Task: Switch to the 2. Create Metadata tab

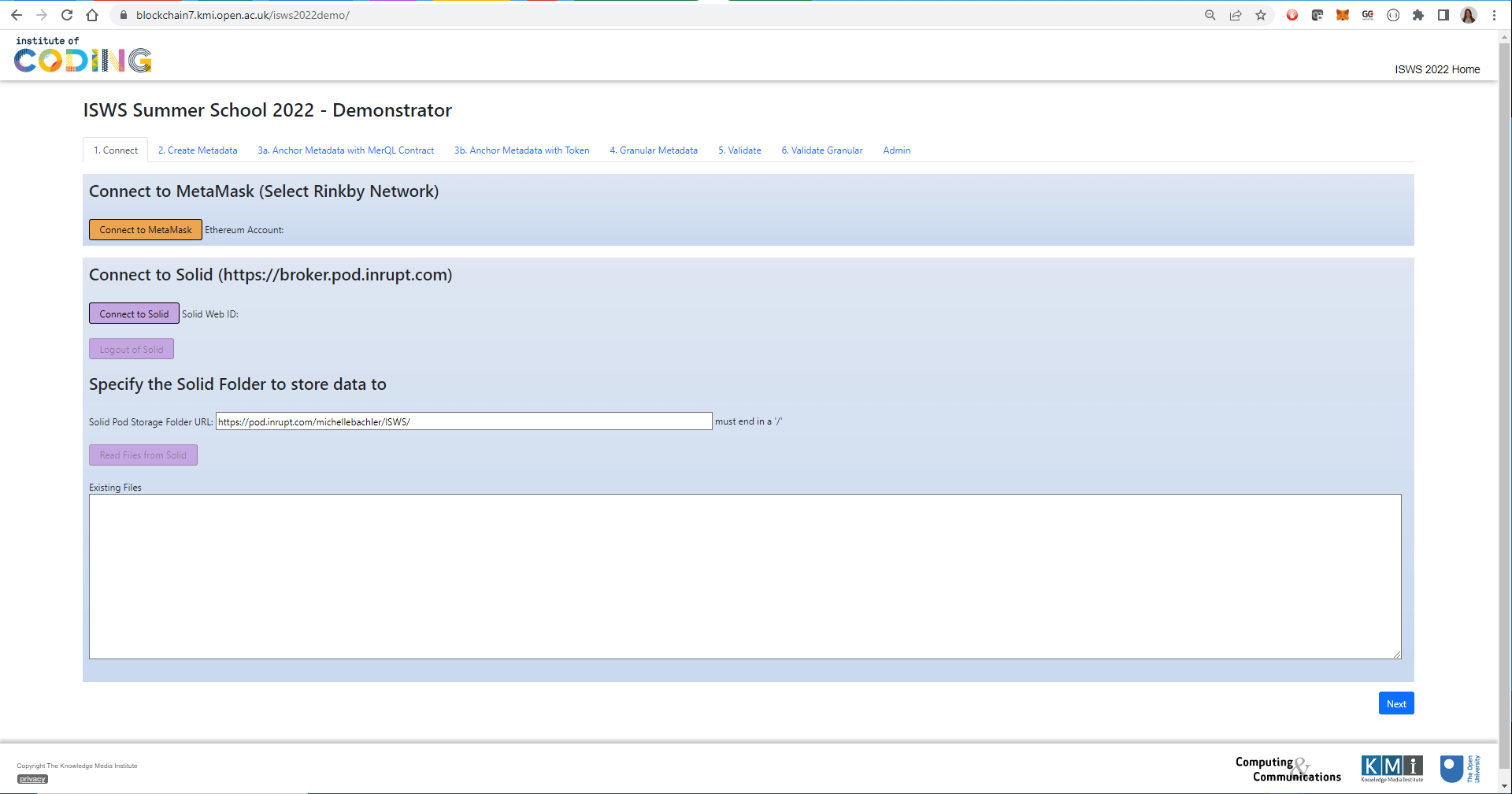Action: (x=198, y=150)
